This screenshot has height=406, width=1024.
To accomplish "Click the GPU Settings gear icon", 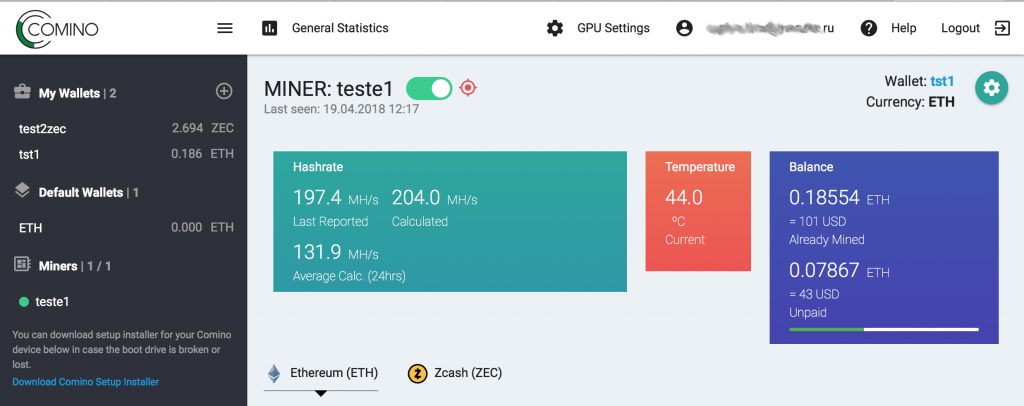I will [555, 28].
